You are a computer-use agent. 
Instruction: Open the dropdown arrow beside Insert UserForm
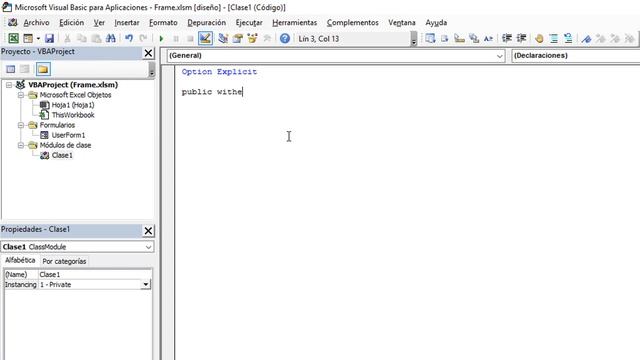tap(38, 38)
